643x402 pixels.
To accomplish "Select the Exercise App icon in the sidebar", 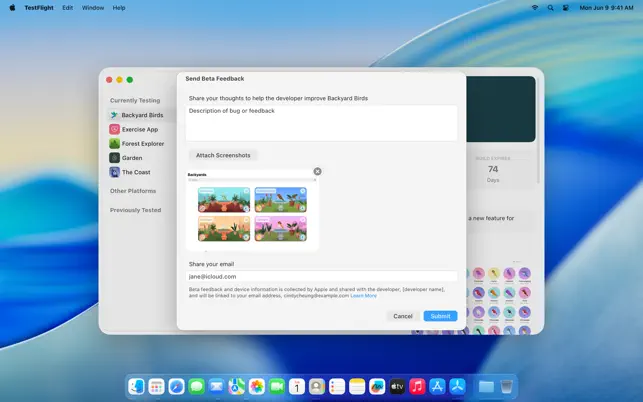I will 114,130.
